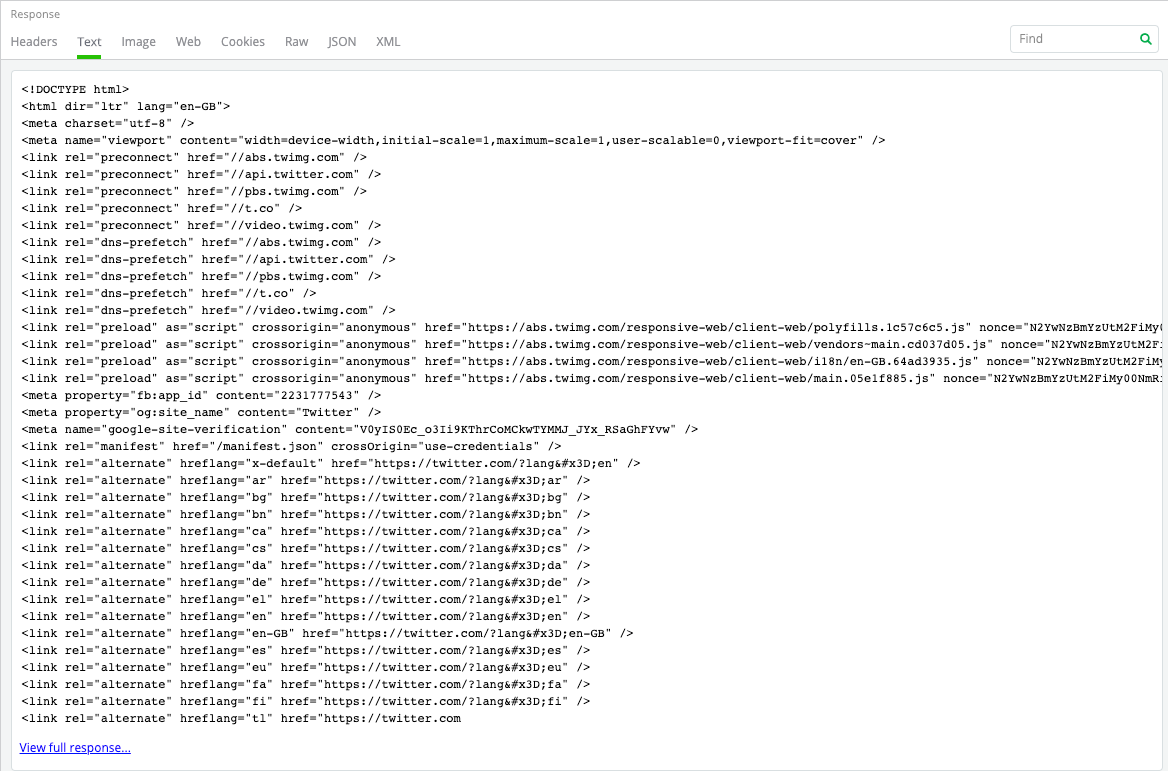Click the green search magnifier icon
Image resolution: width=1168 pixels, height=771 pixels.
[1146, 39]
